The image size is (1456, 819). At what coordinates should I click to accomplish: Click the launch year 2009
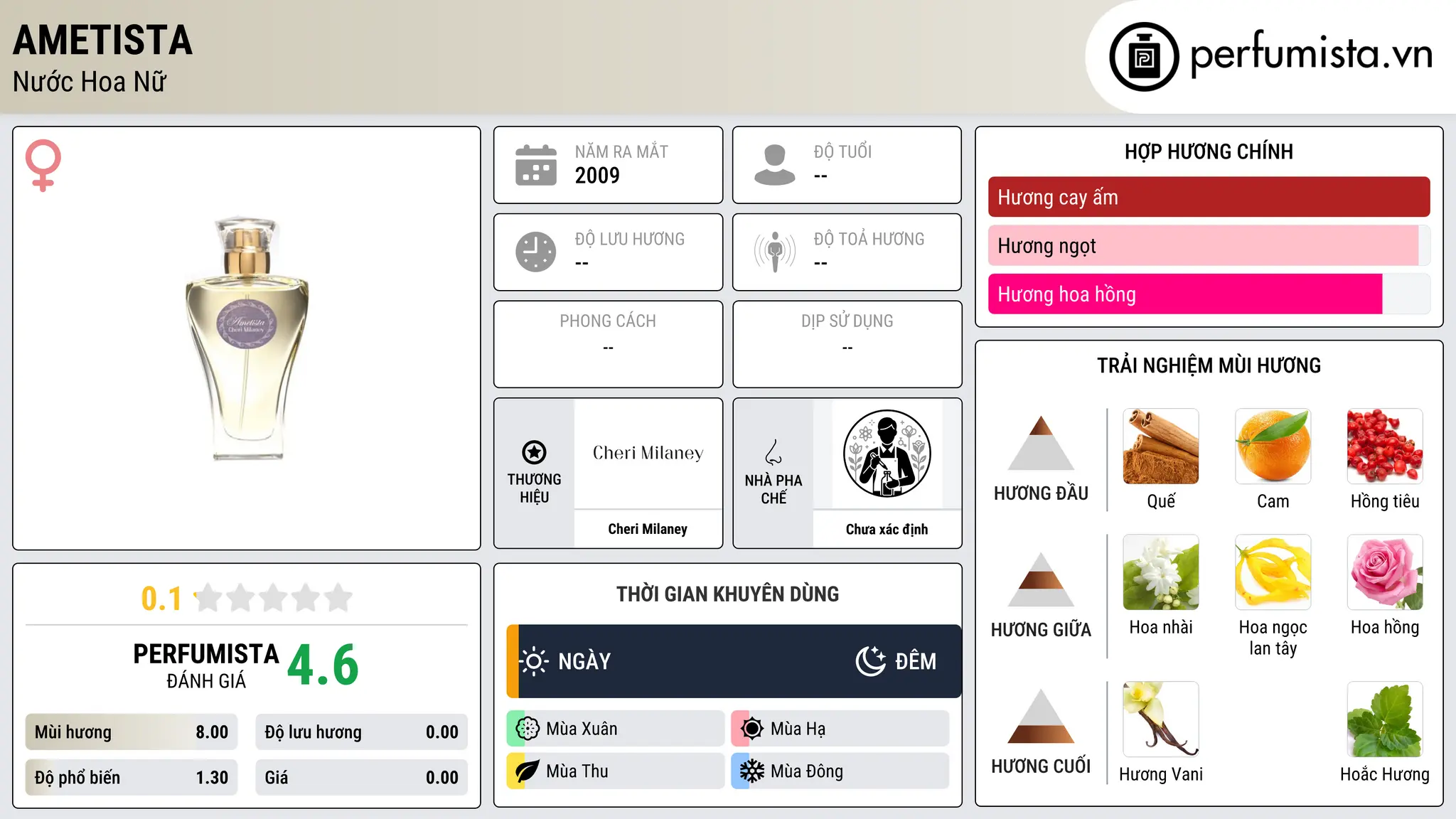pos(597,175)
